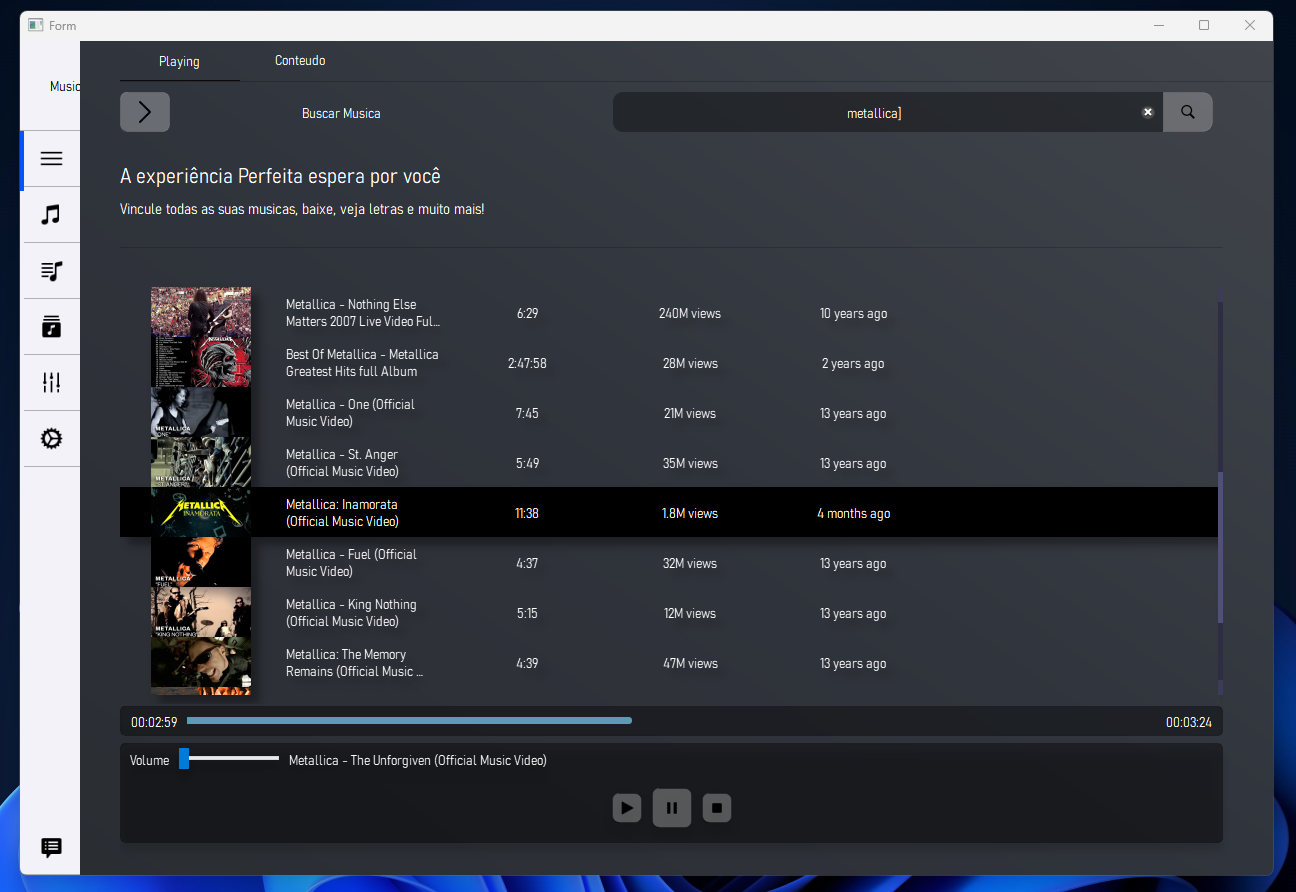Click the Form window title icon
The width and height of the screenshot is (1296, 892).
[36, 25]
